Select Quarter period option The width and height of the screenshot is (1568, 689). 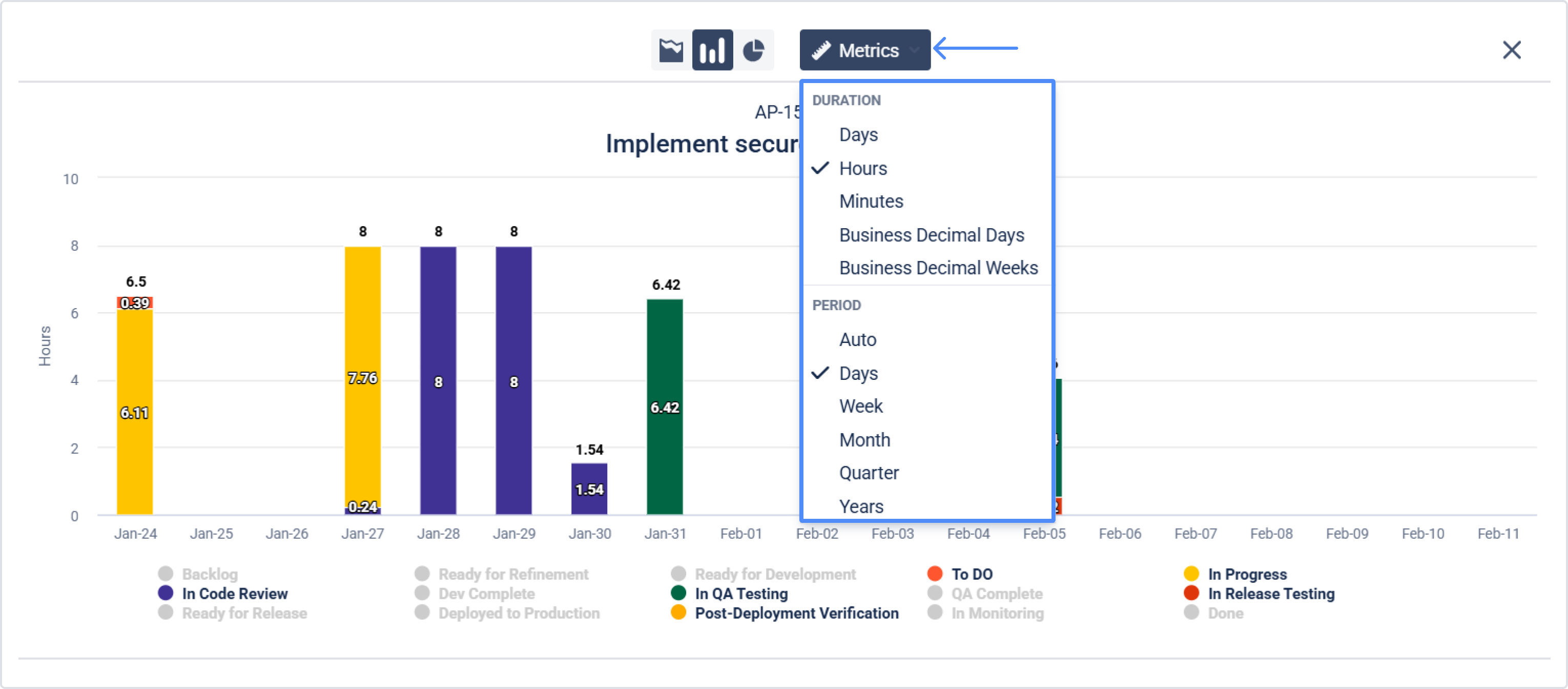869,473
